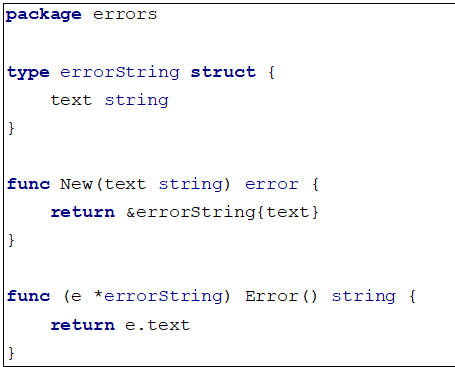This screenshot has width=455, height=367.
Task: Click the final closing brace
Action: click(11, 352)
